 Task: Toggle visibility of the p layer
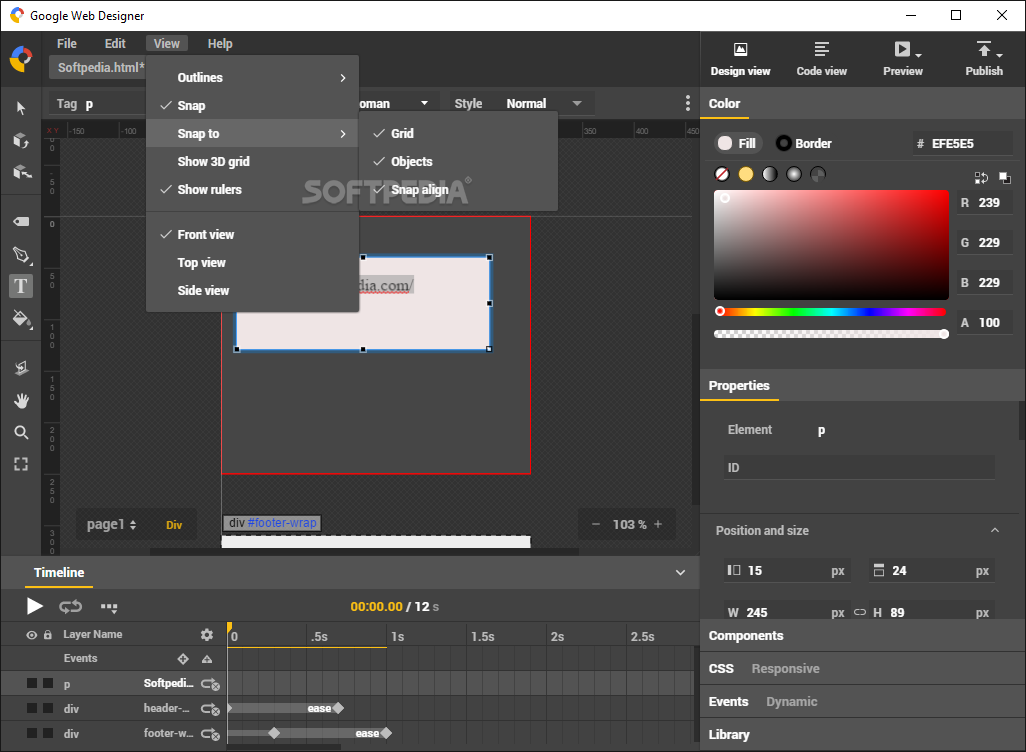[31, 683]
